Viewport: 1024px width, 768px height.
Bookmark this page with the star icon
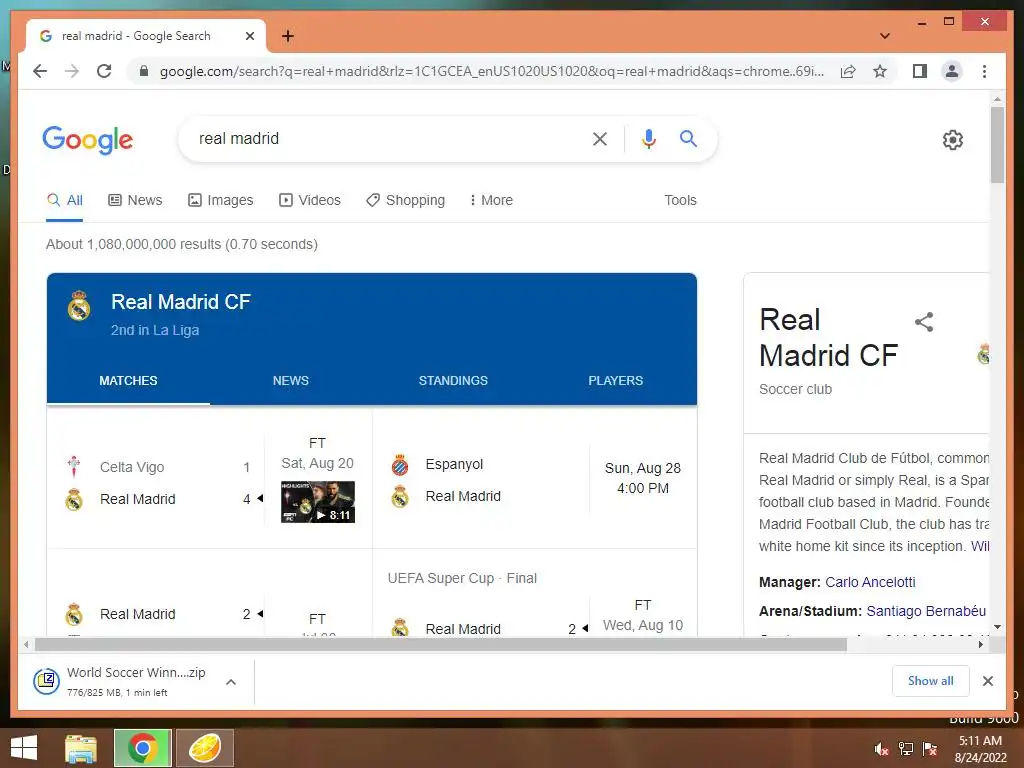880,71
